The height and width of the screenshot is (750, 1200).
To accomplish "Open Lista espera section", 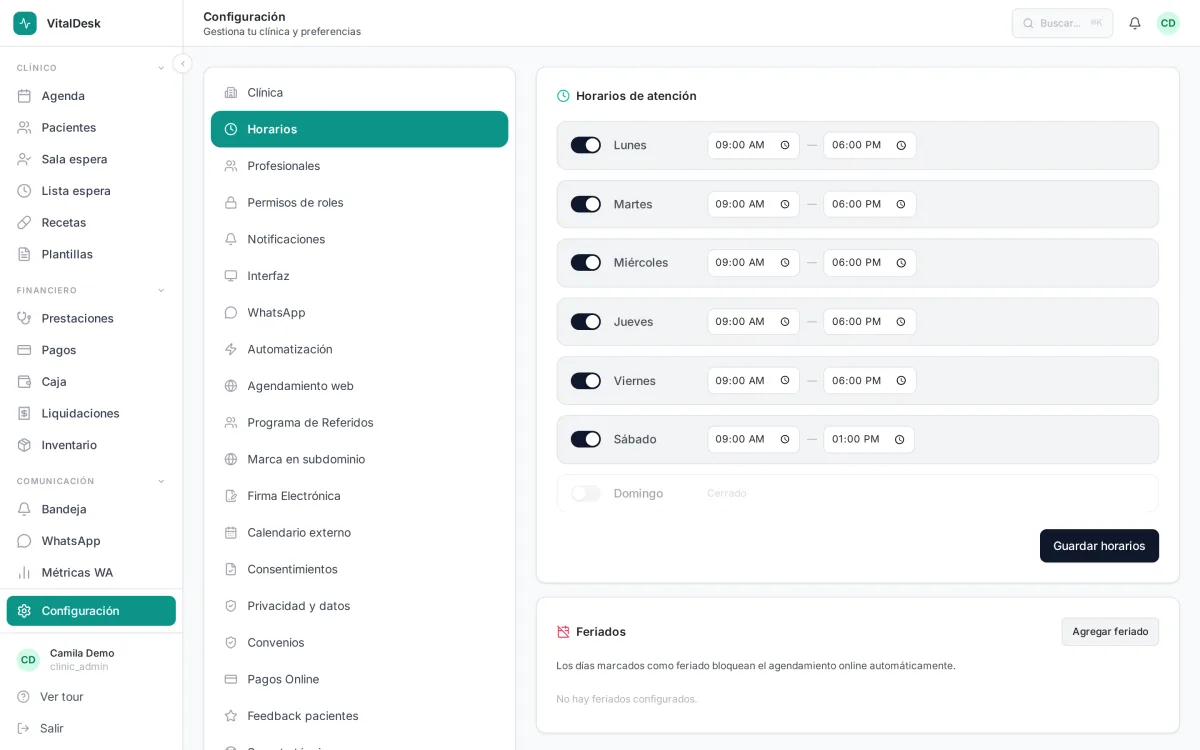I will [x=91, y=191].
